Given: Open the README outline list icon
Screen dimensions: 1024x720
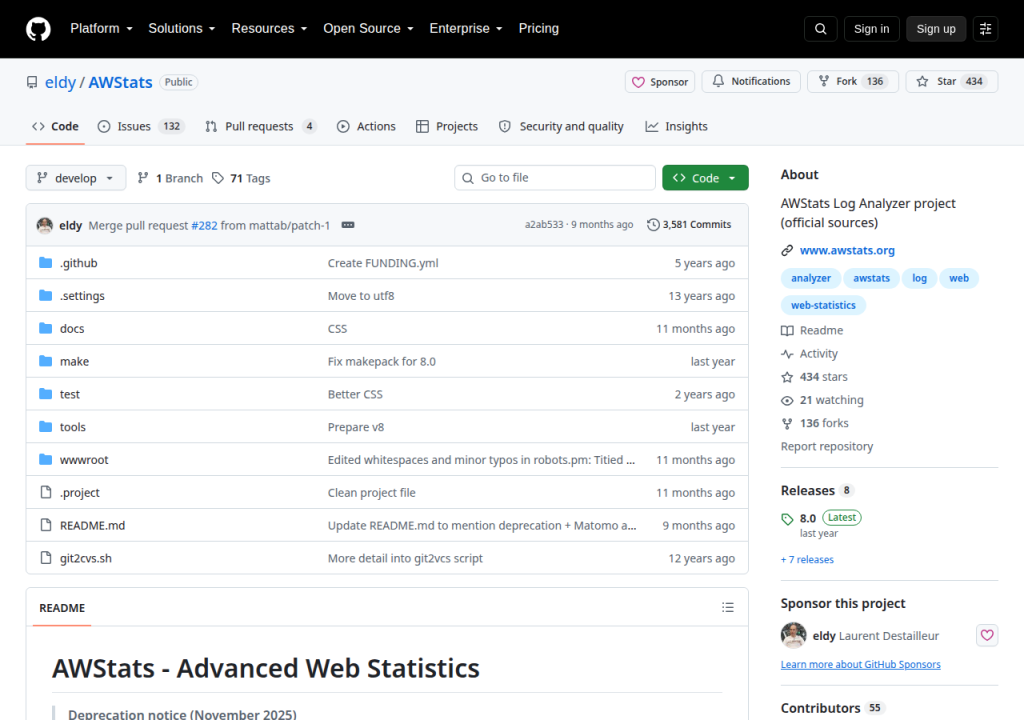Looking at the screenshot, I should pos(728,608).
